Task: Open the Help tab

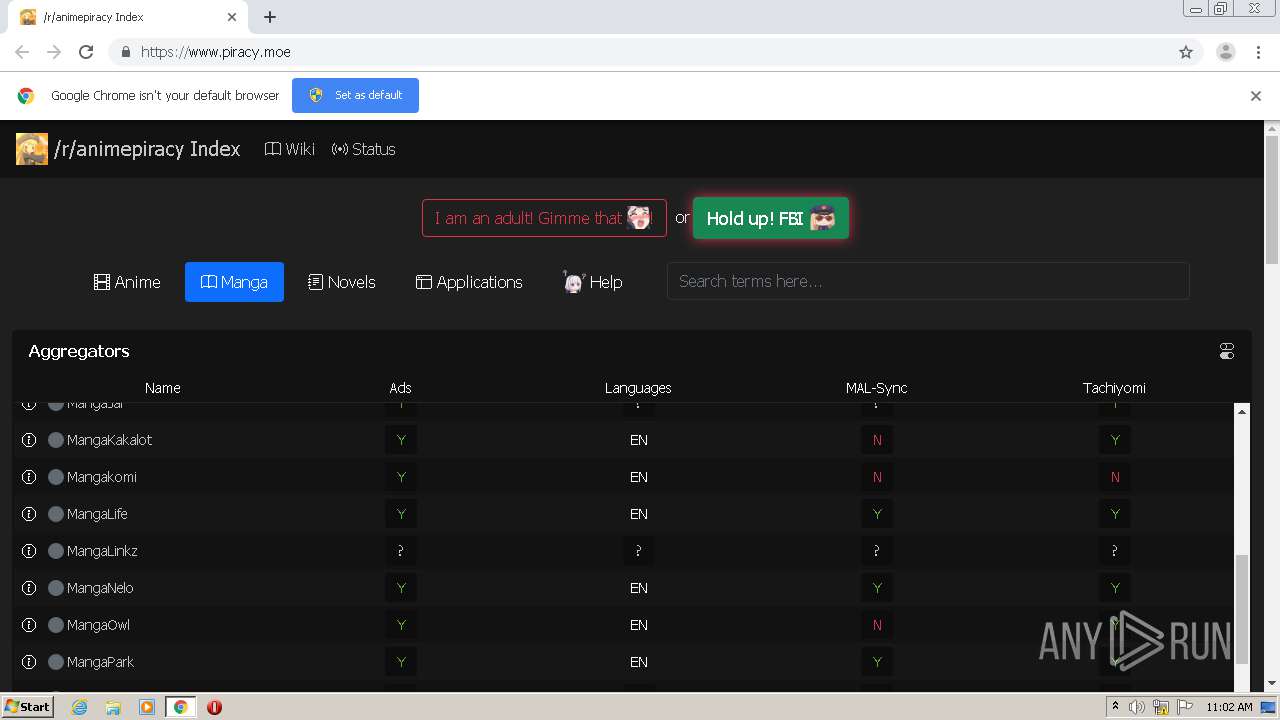Action: pyautogui.click(x=593, y=282)
